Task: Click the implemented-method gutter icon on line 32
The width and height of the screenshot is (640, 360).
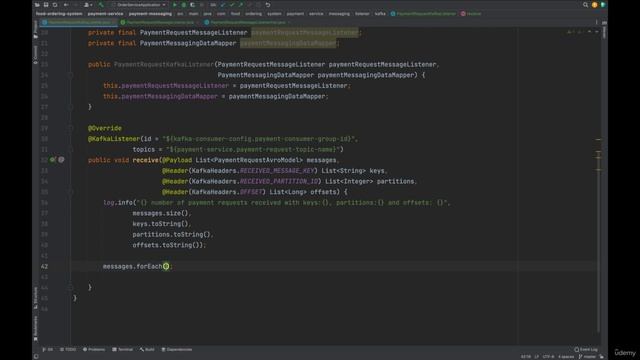Action: pos(53,160)
